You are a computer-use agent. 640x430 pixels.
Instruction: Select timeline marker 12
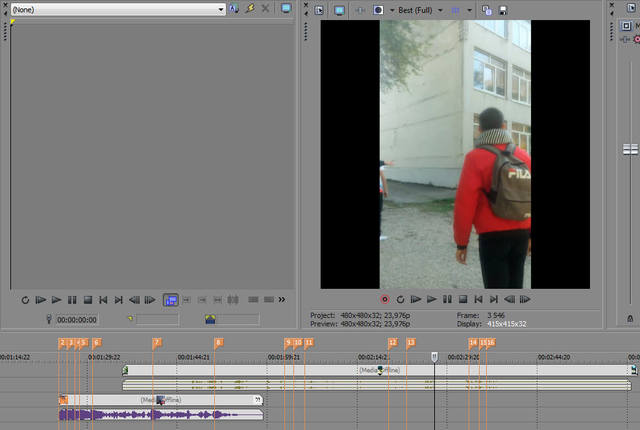(x=393, y=343)
